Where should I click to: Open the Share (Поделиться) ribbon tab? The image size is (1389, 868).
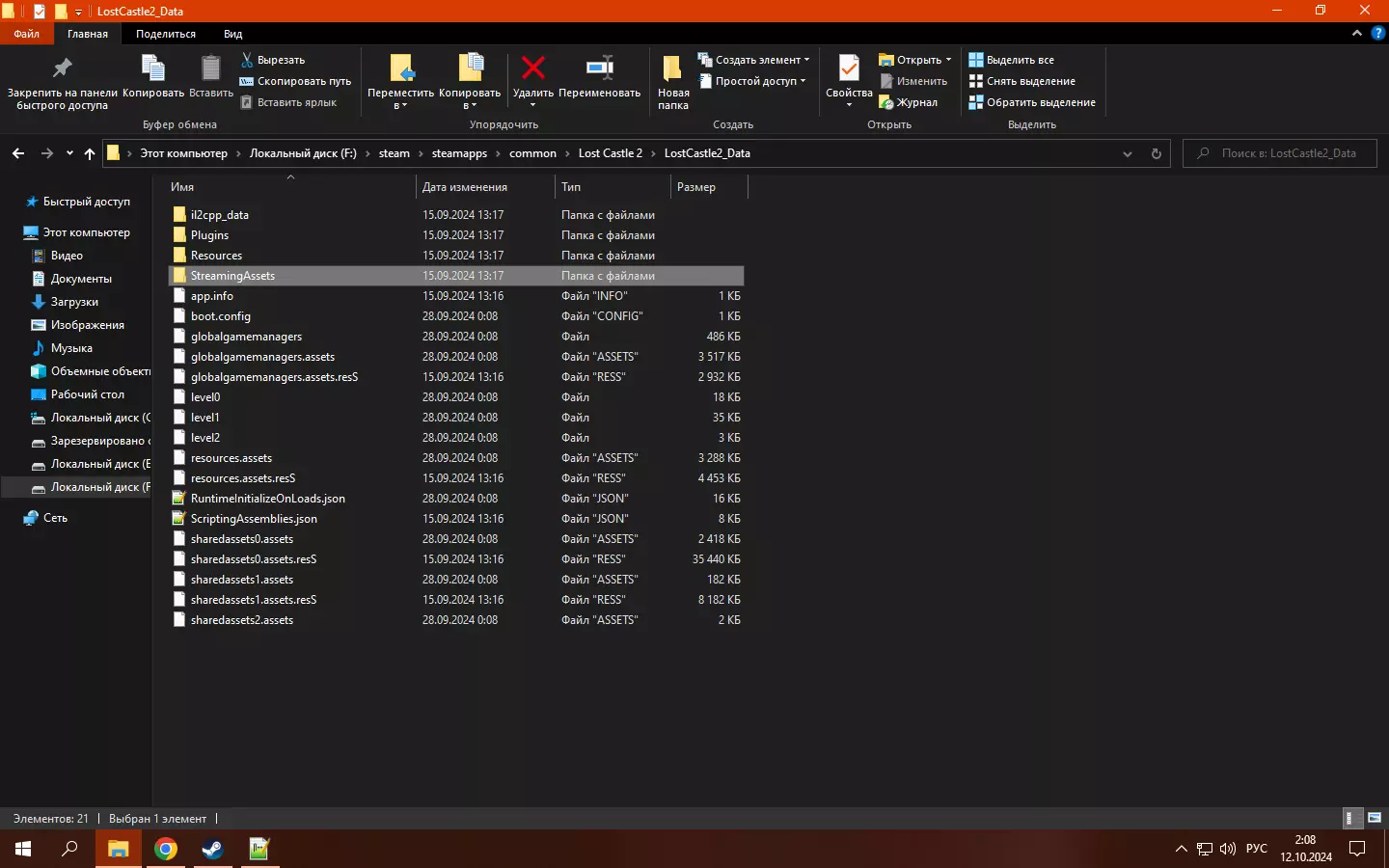tap(165, 34)
